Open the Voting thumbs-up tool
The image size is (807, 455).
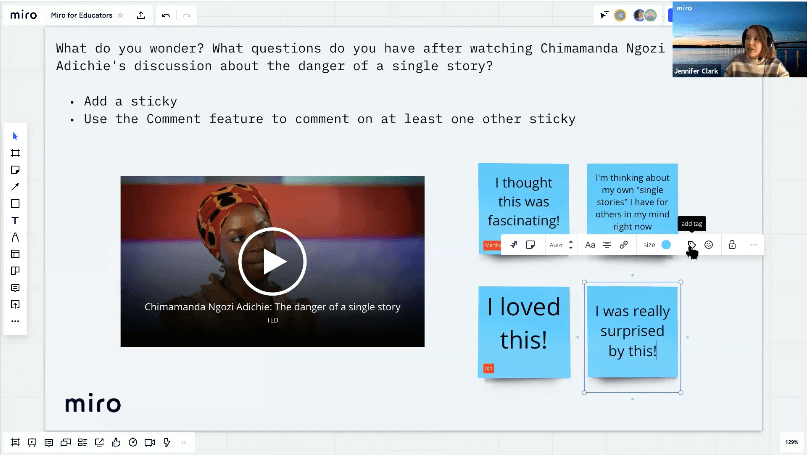pos(116,442)
